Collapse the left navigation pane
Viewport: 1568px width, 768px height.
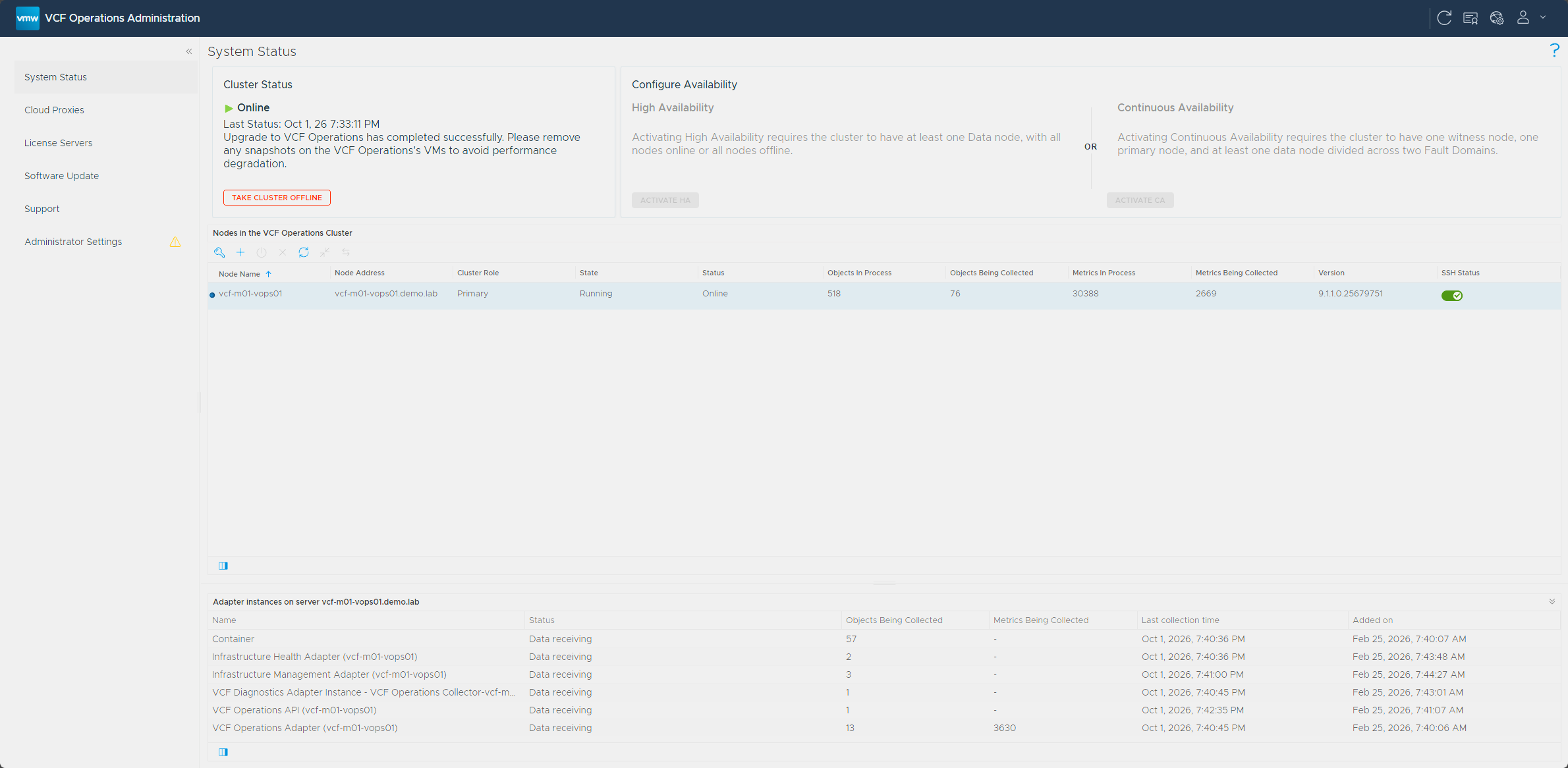pos(189,51)
